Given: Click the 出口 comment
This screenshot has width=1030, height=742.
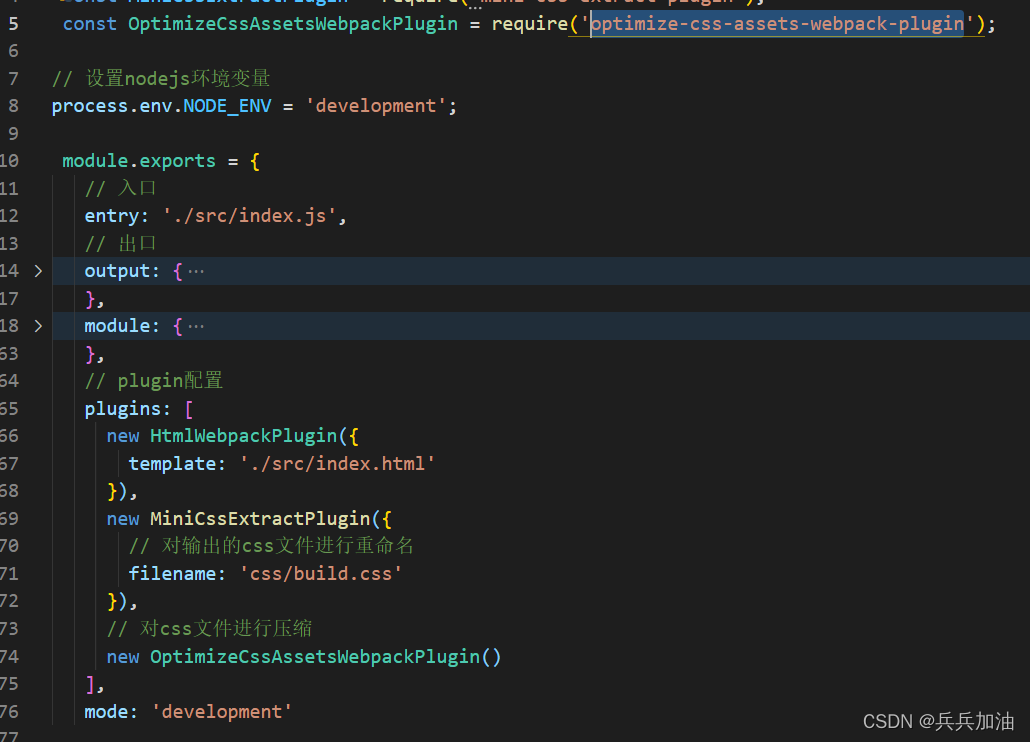Looking at the screenshot, I should pos(121,244).
